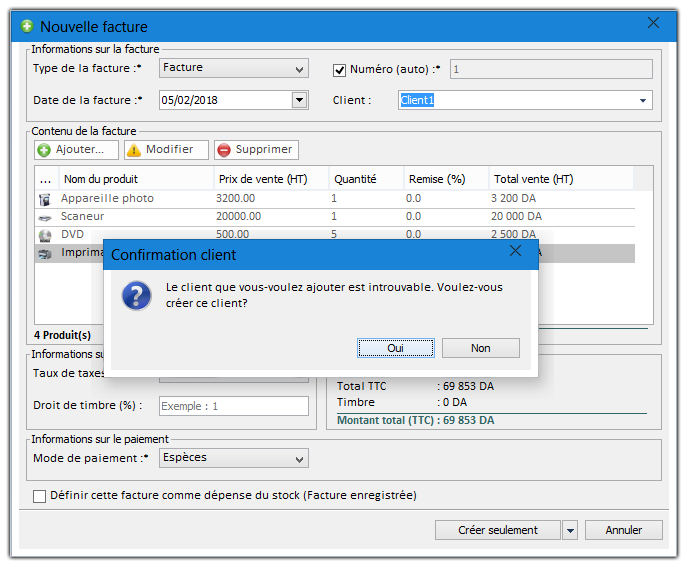Screen dimensions: 687x567
Task: Close the Confirmation client dialog
Action: click(x=516, y=251)
